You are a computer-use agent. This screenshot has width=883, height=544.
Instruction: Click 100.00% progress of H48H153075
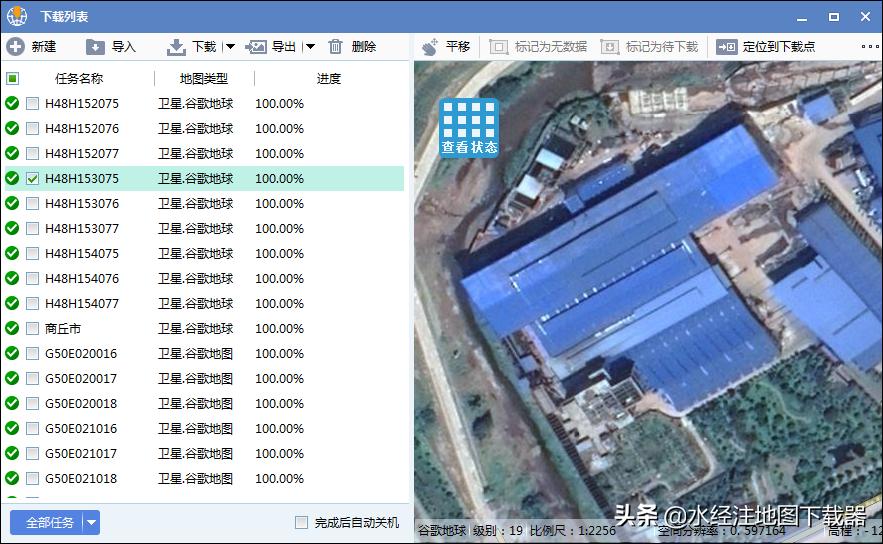coord(279,179)
